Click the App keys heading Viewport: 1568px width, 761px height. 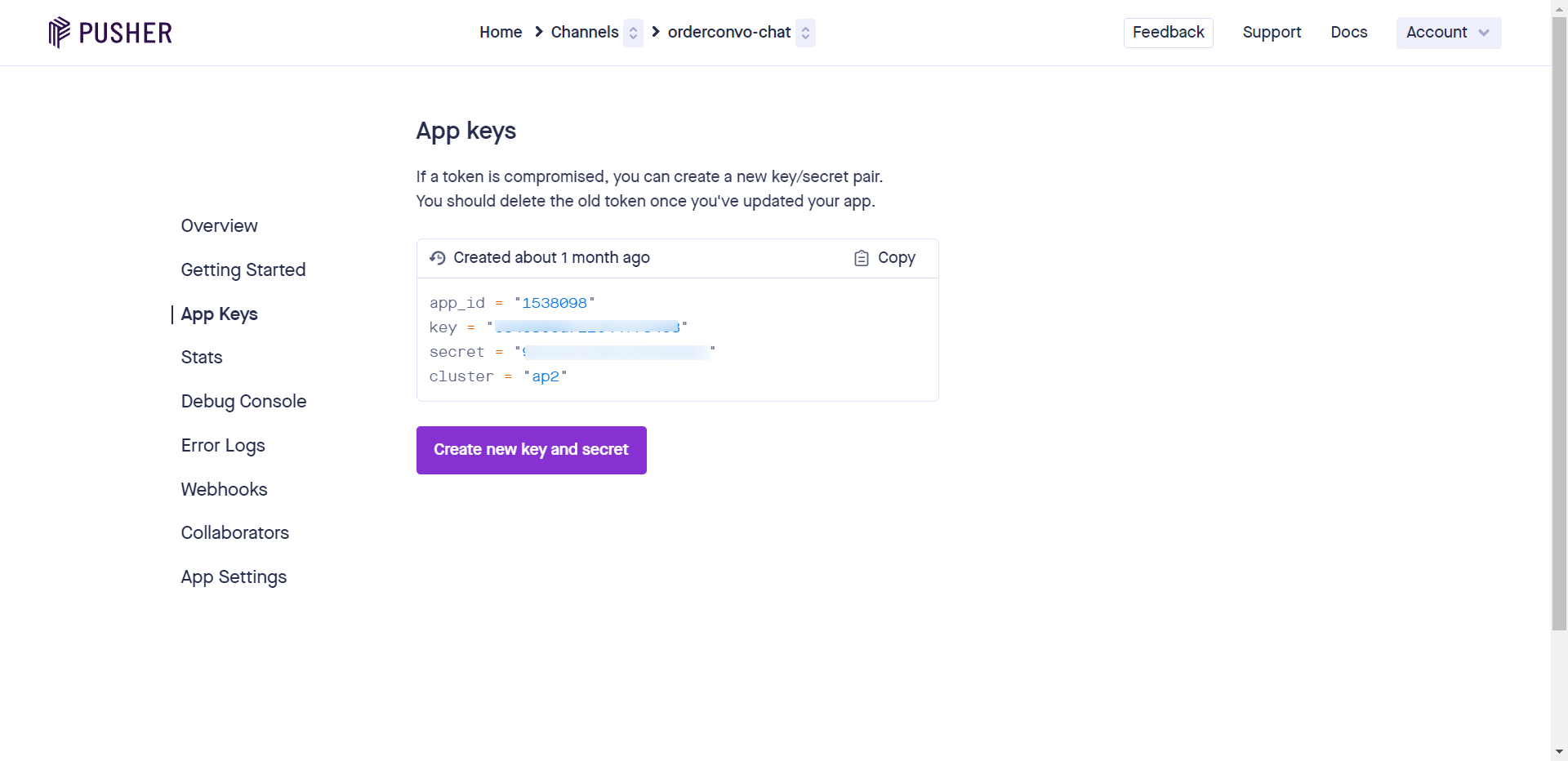pos(465,131)
